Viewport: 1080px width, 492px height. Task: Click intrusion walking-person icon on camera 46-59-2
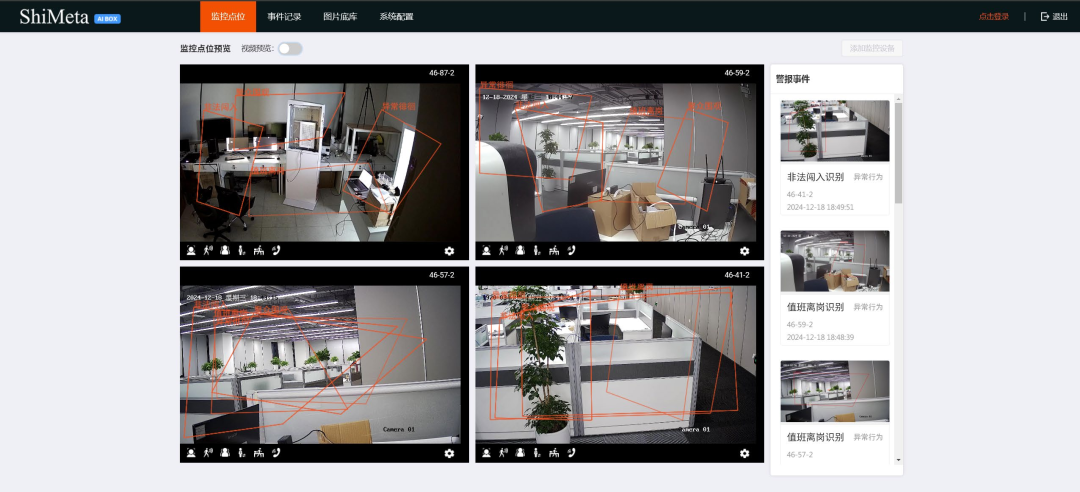click(503, 251)
